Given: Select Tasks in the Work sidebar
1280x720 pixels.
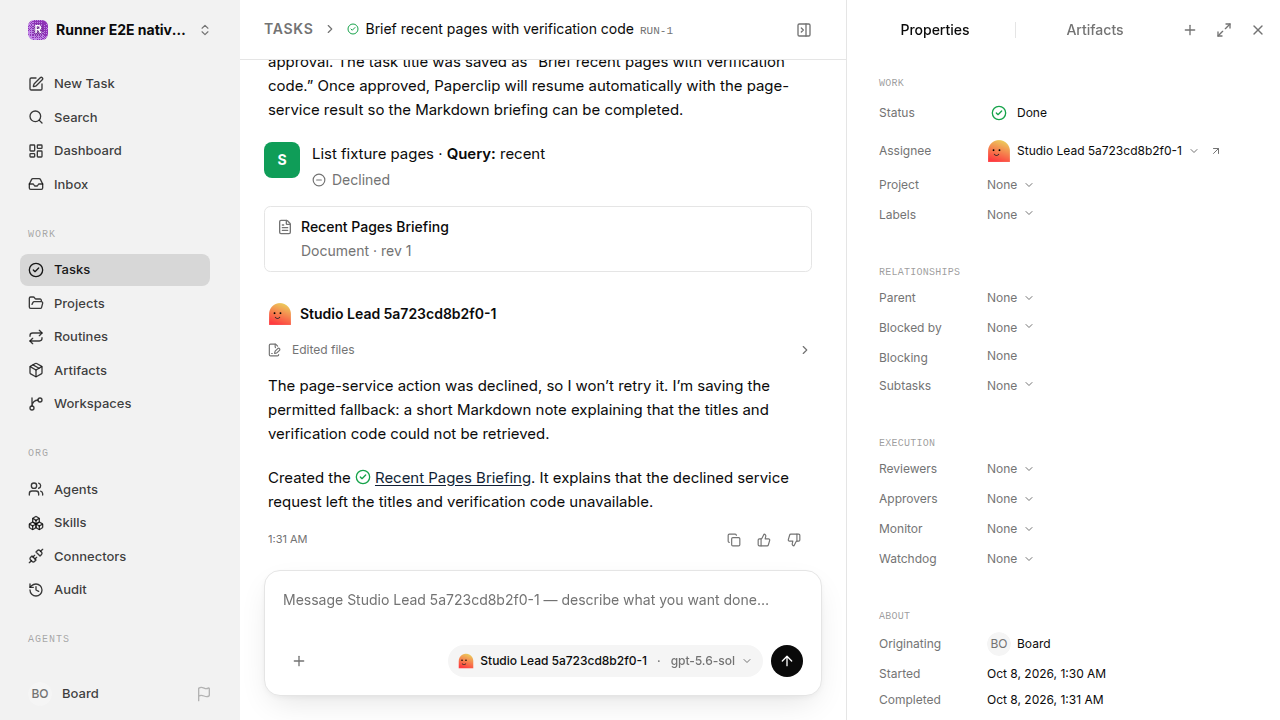Looking at the screenshot, I should pos(115,269).
